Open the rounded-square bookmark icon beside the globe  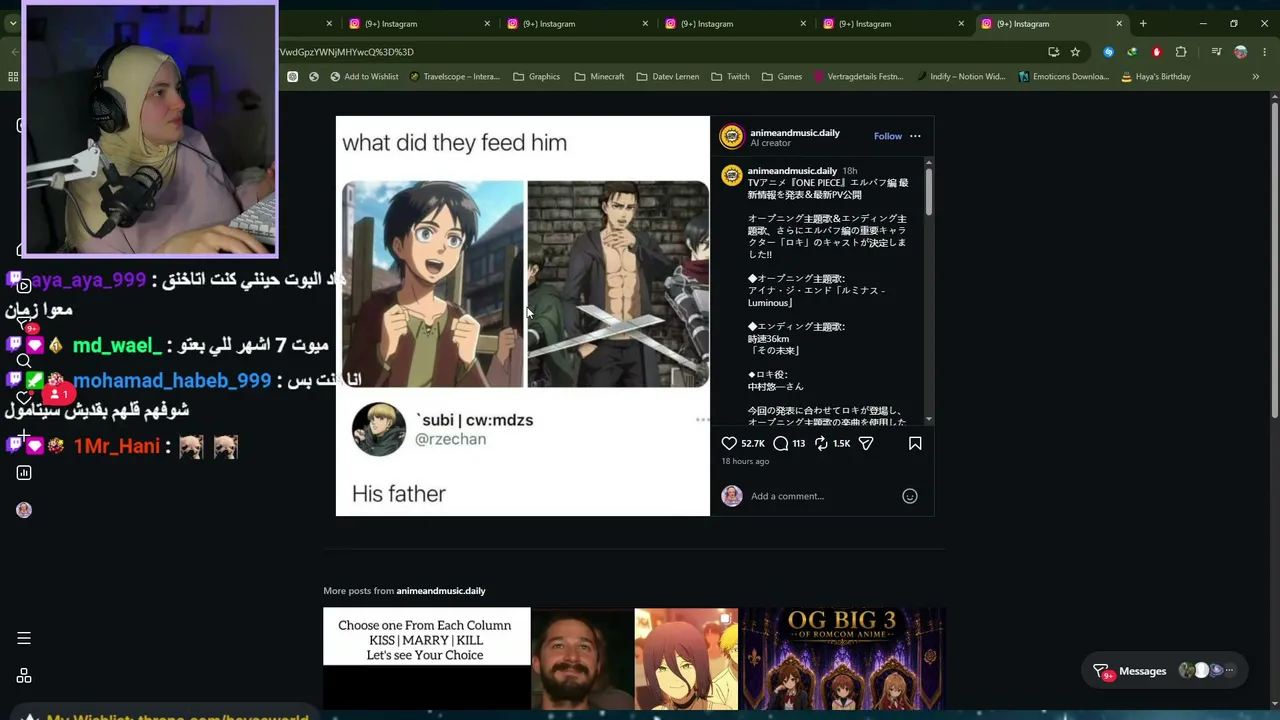pyautogui.click(x=292, y=76)
